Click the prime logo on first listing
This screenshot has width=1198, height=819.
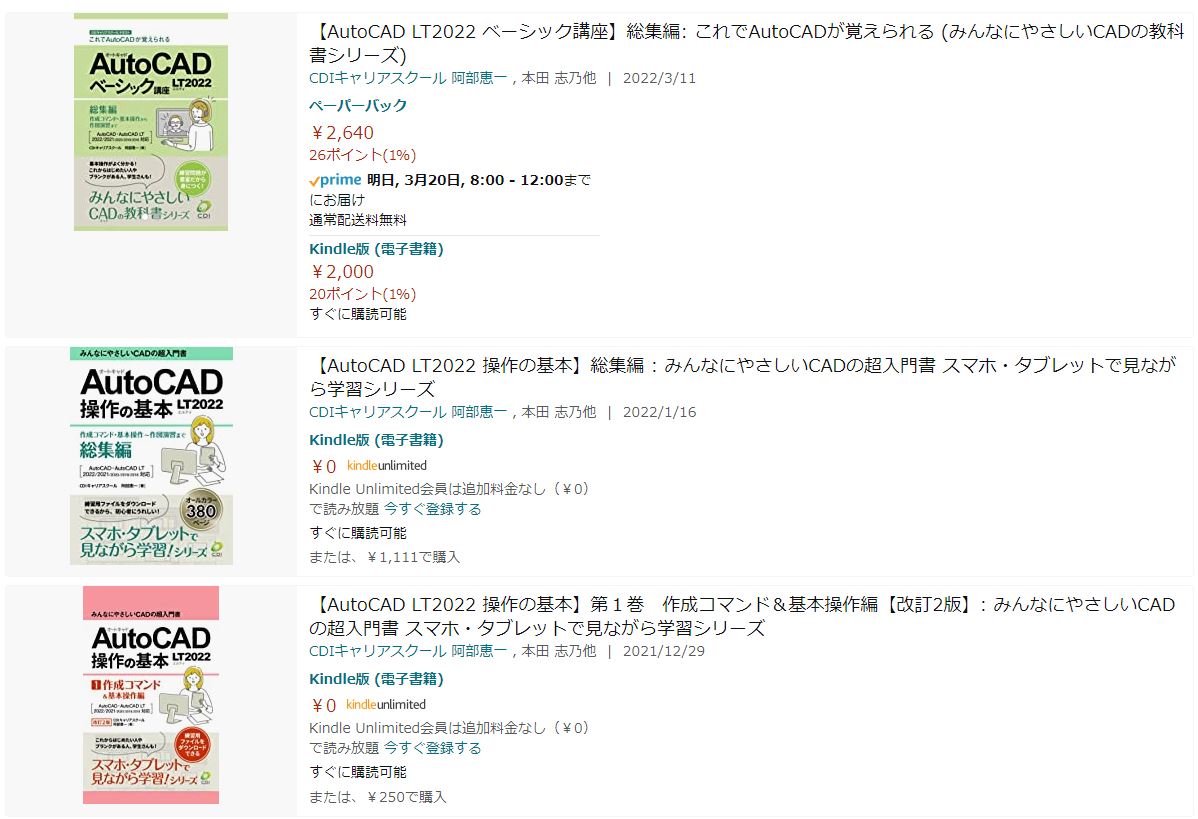tap(335, 180)
